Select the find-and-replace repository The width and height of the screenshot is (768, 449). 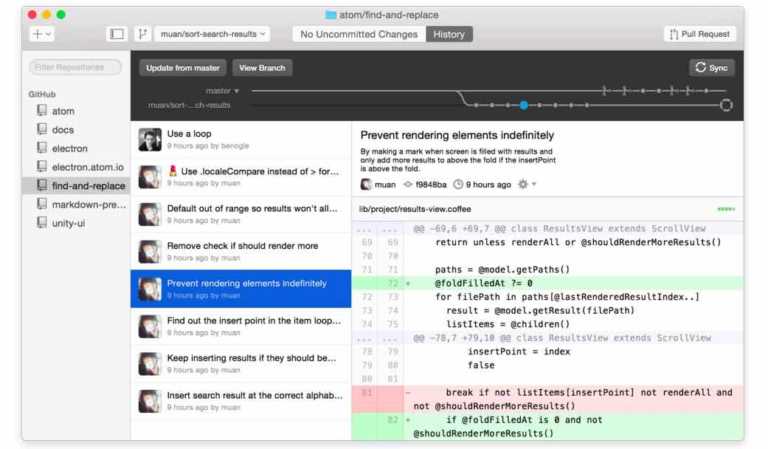tap(76, 186)
